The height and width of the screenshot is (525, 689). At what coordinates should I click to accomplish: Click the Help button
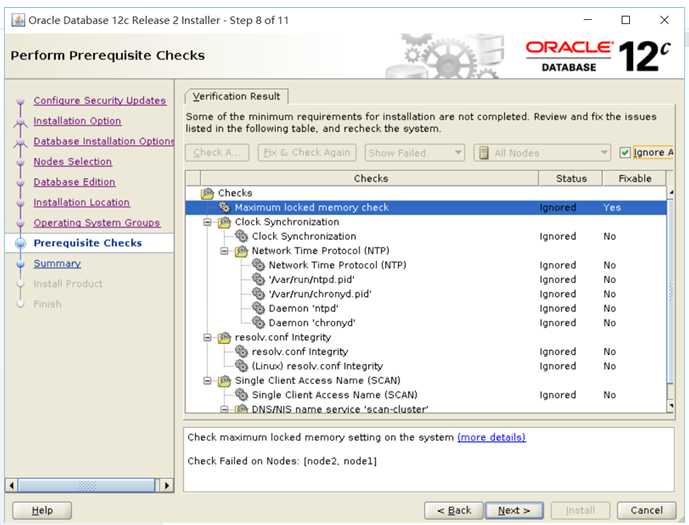[42, 511]
